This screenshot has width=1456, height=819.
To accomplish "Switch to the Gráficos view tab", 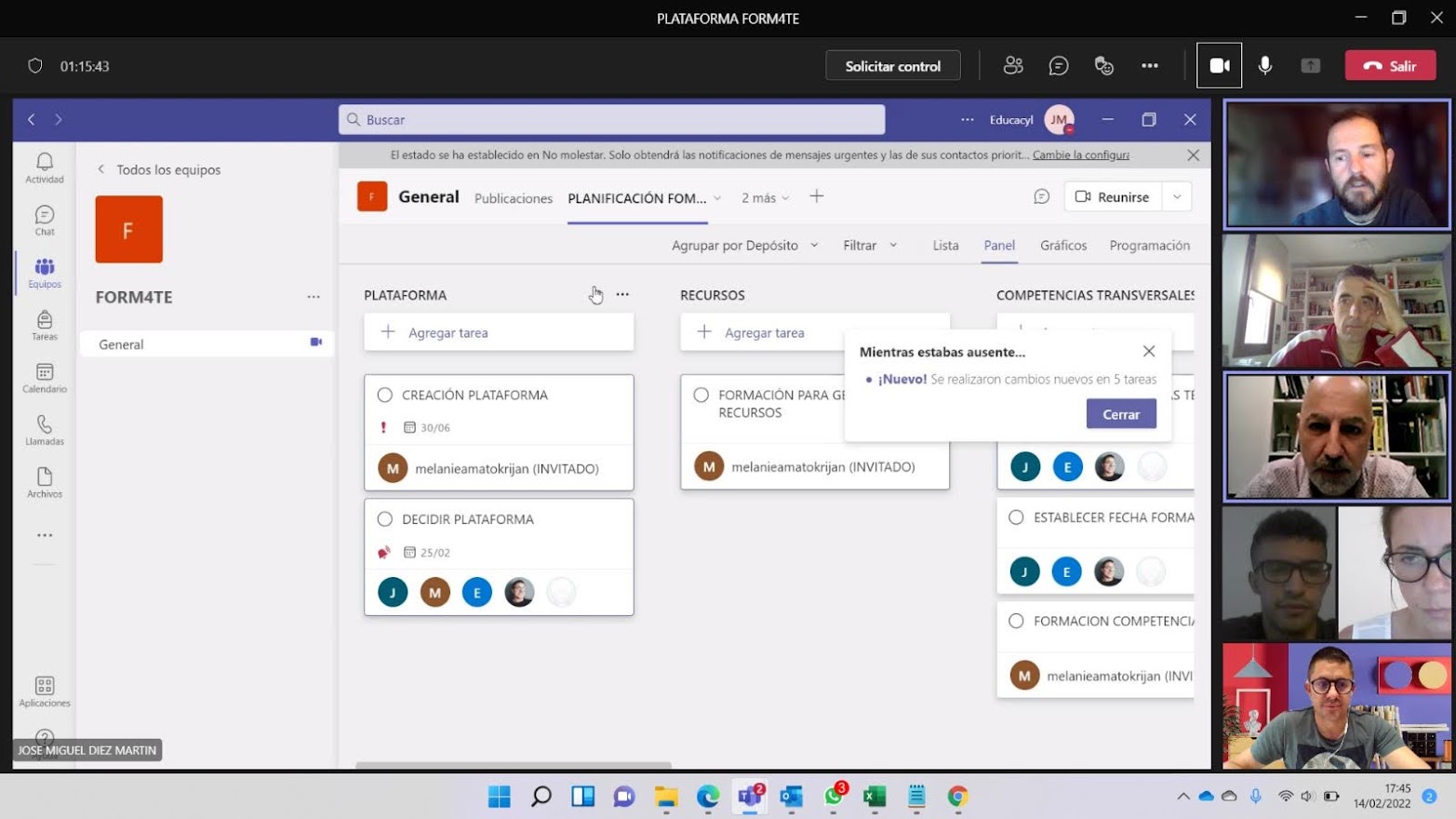I will point(1062,245).
